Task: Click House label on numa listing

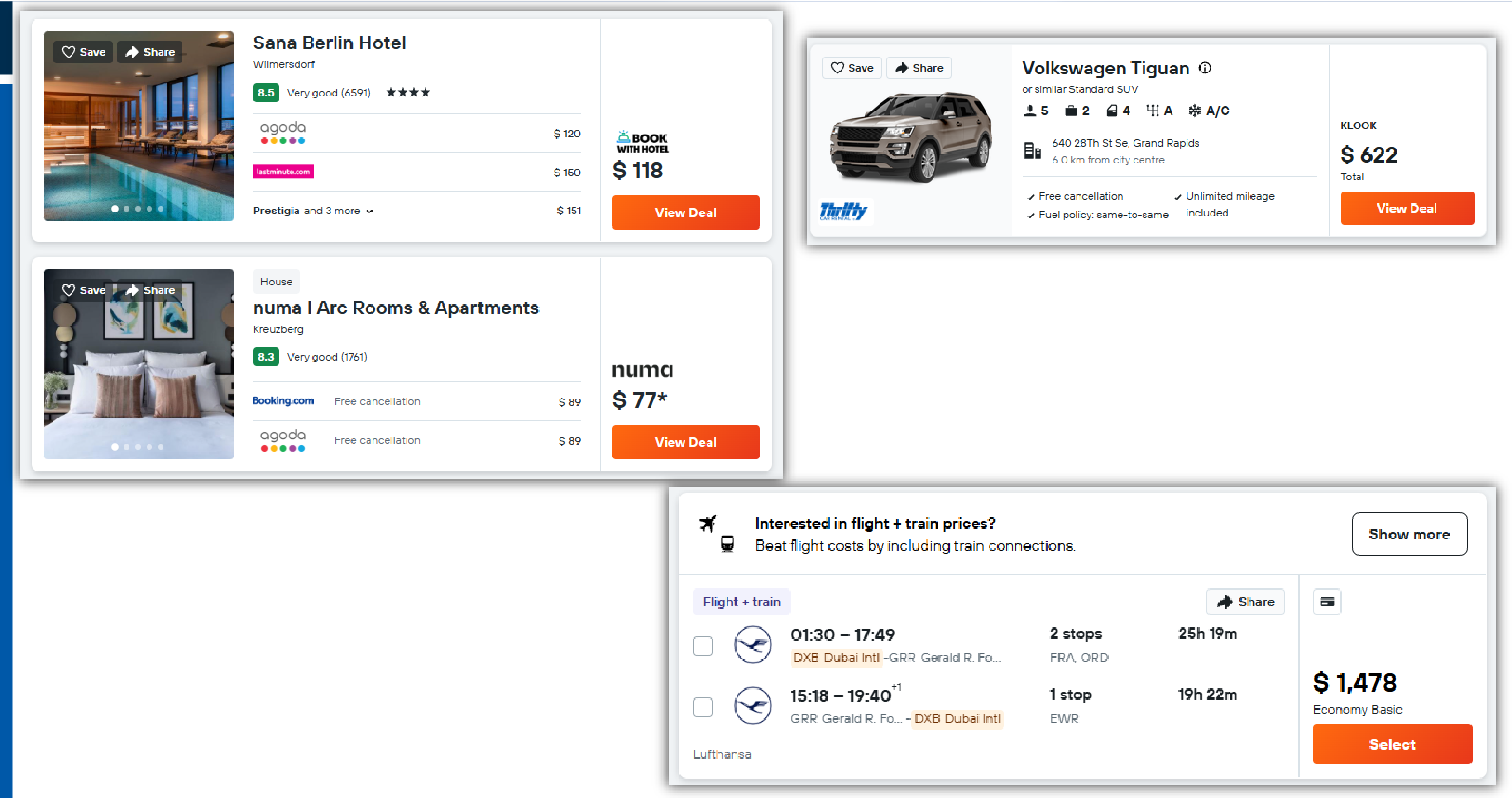Action: click(276, 281)
